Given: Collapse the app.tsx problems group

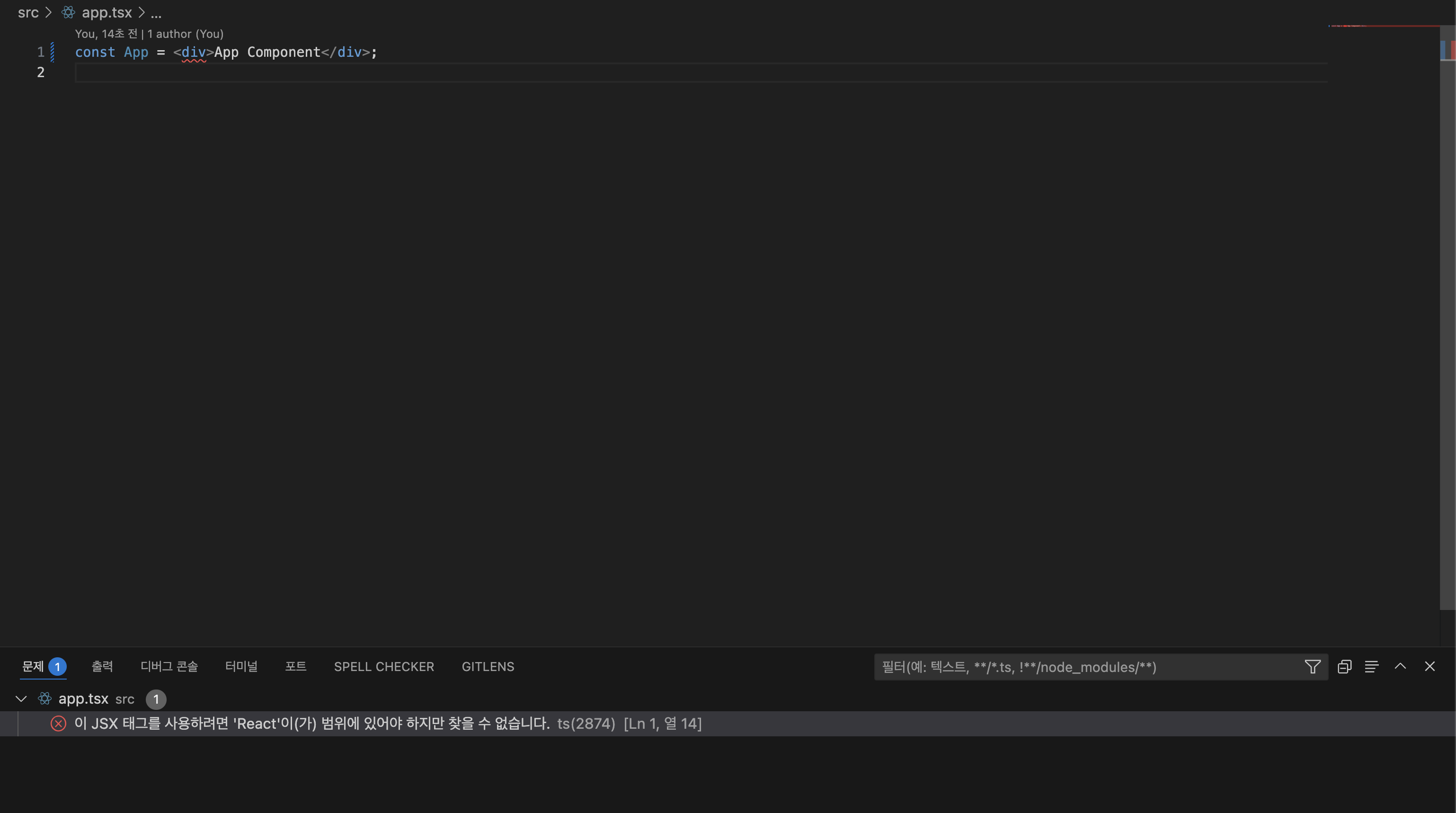Looking at the screenshot, I should (x=21, y=699).
